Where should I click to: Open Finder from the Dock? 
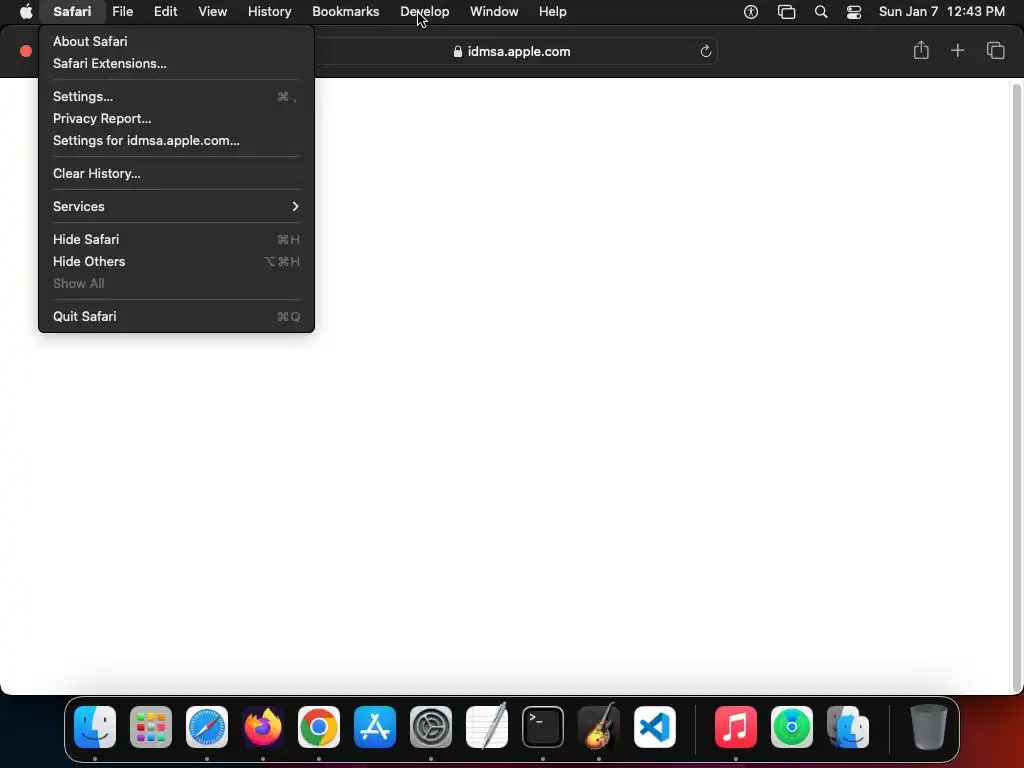tap(95, 727)
